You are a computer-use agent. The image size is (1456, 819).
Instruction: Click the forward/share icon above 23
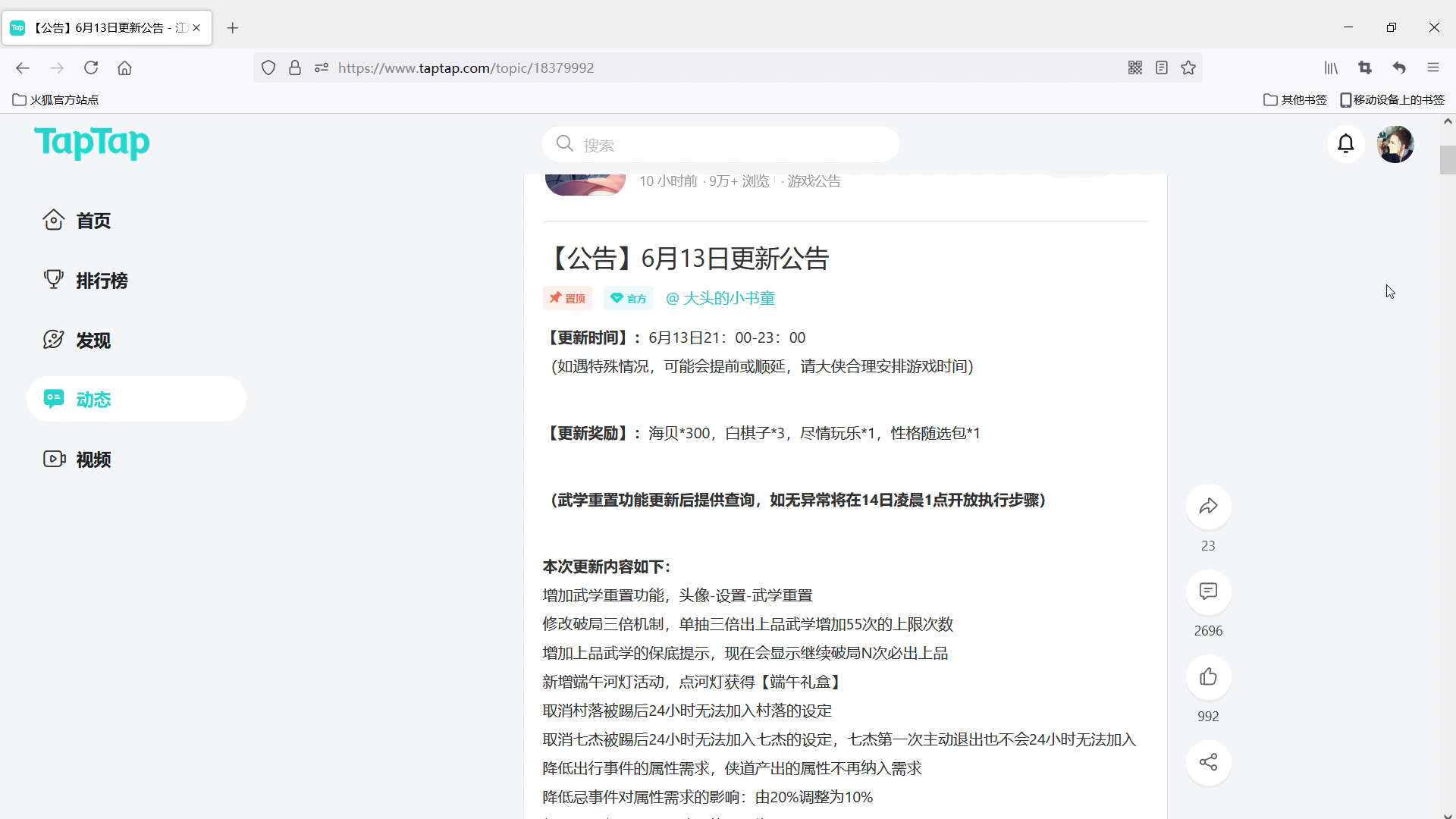(1208, 507)
